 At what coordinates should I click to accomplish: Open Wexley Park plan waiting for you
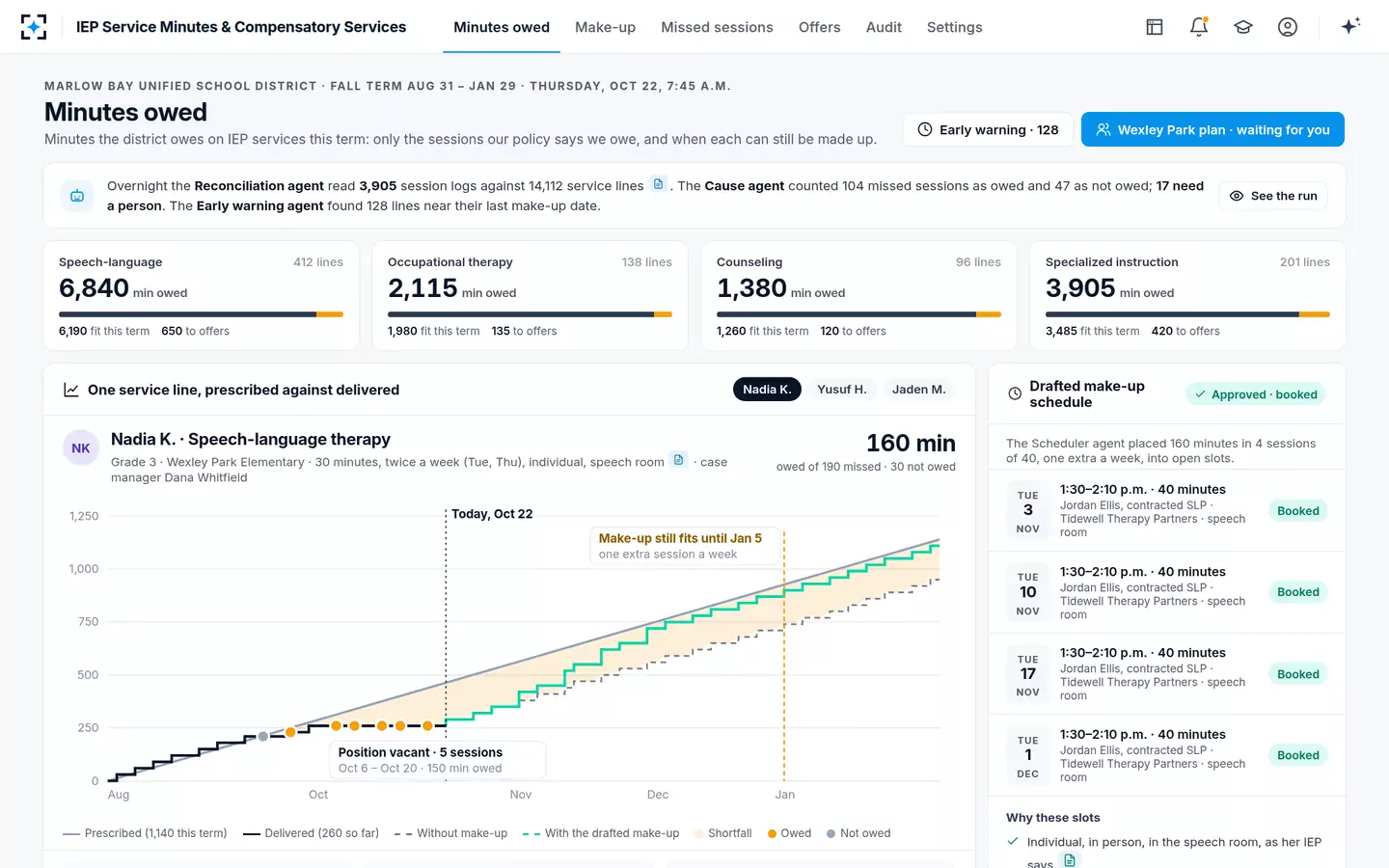pos(1212,129)
